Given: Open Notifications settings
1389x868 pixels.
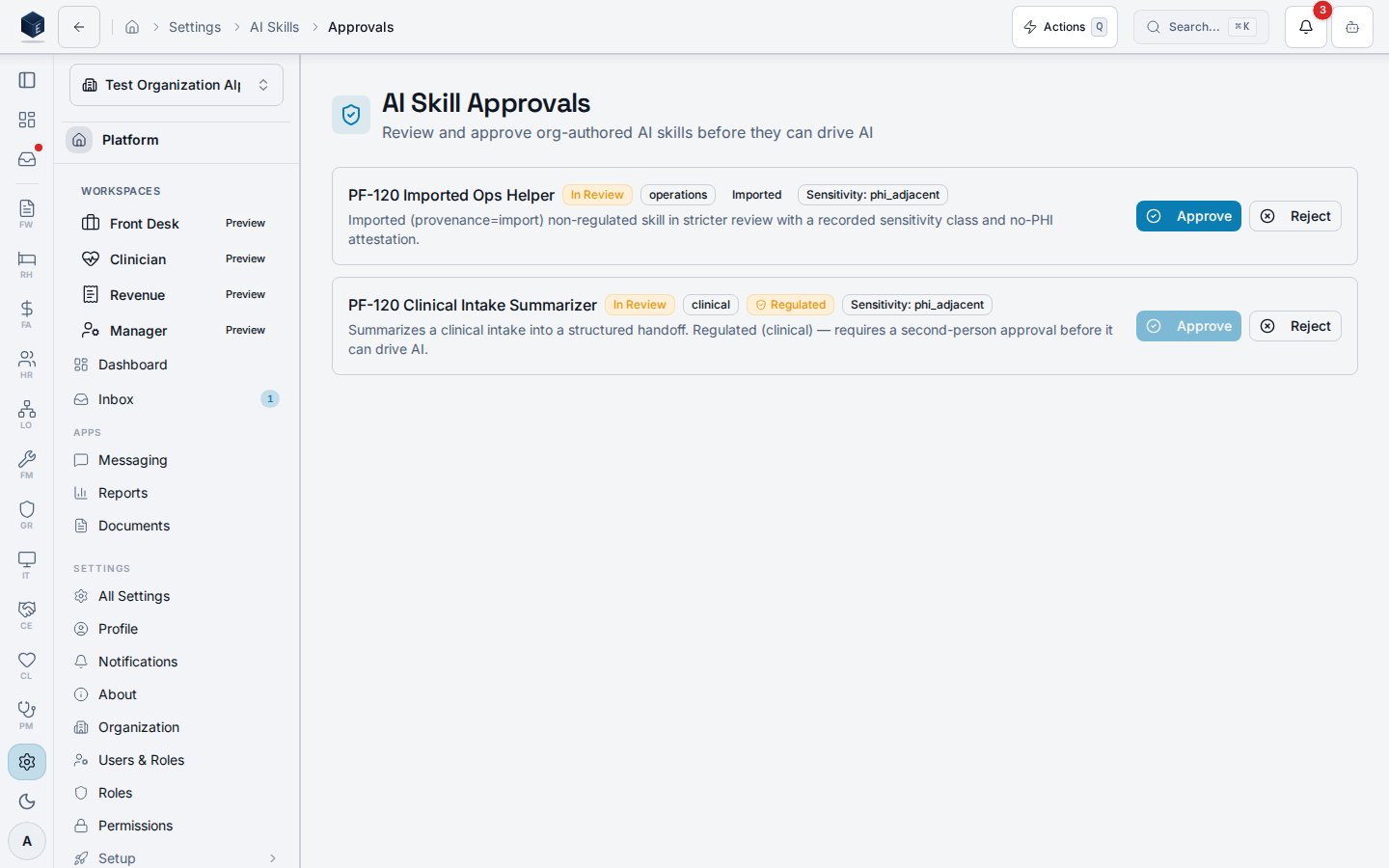Looking at the screenshot, I should 177,662.
